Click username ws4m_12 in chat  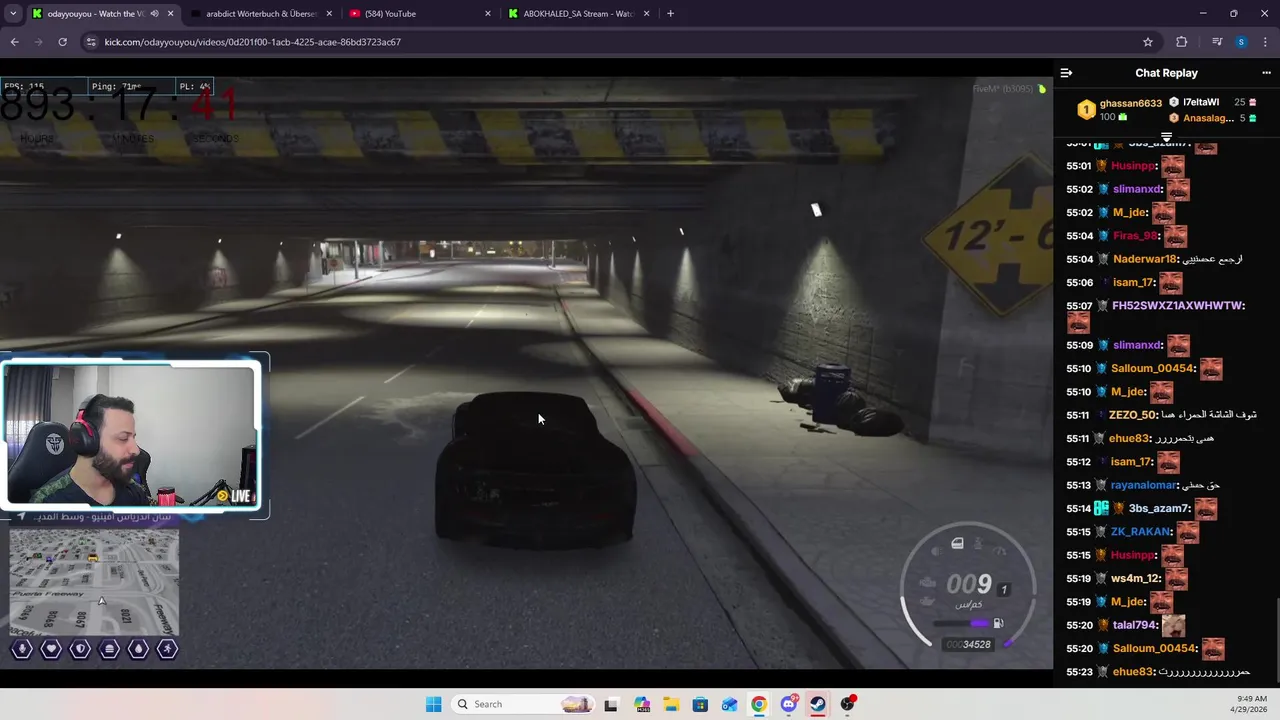coord(1137,579)
